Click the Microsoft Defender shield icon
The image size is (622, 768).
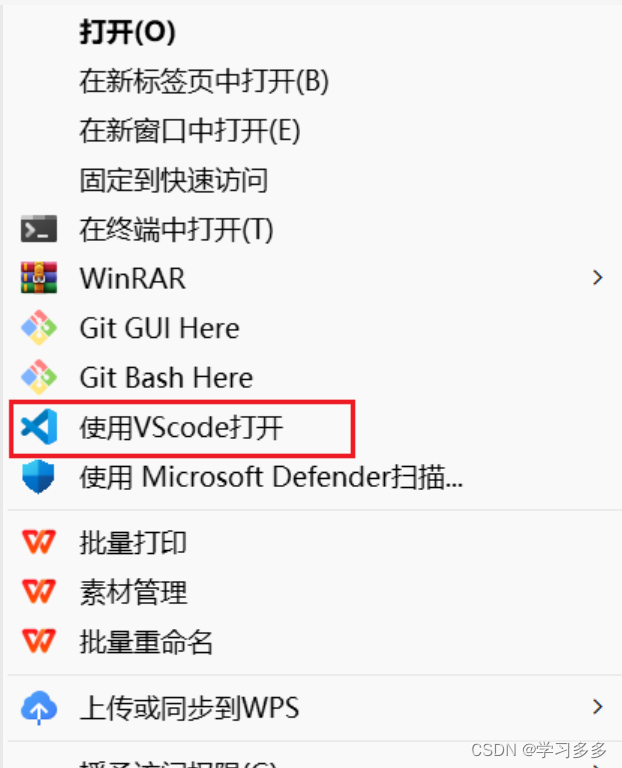[x=38, y=477]
